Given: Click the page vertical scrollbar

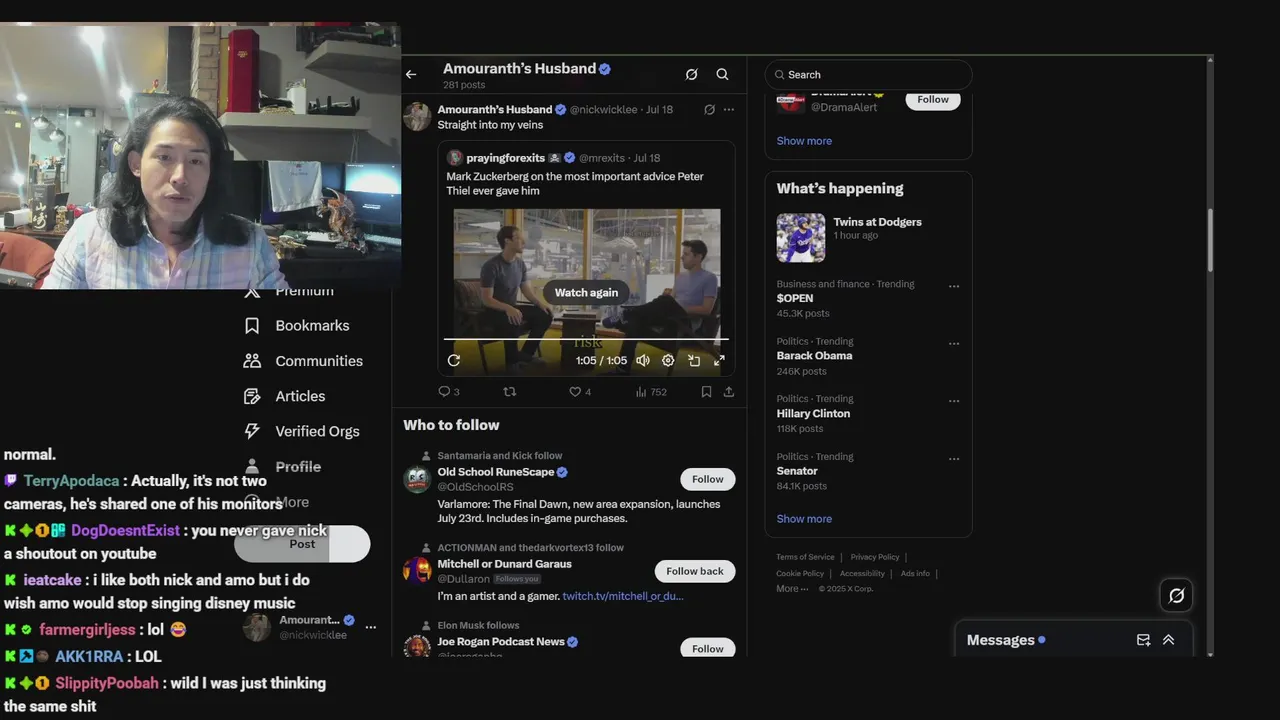Looking at the screenshot, I should coord(1210,240).
